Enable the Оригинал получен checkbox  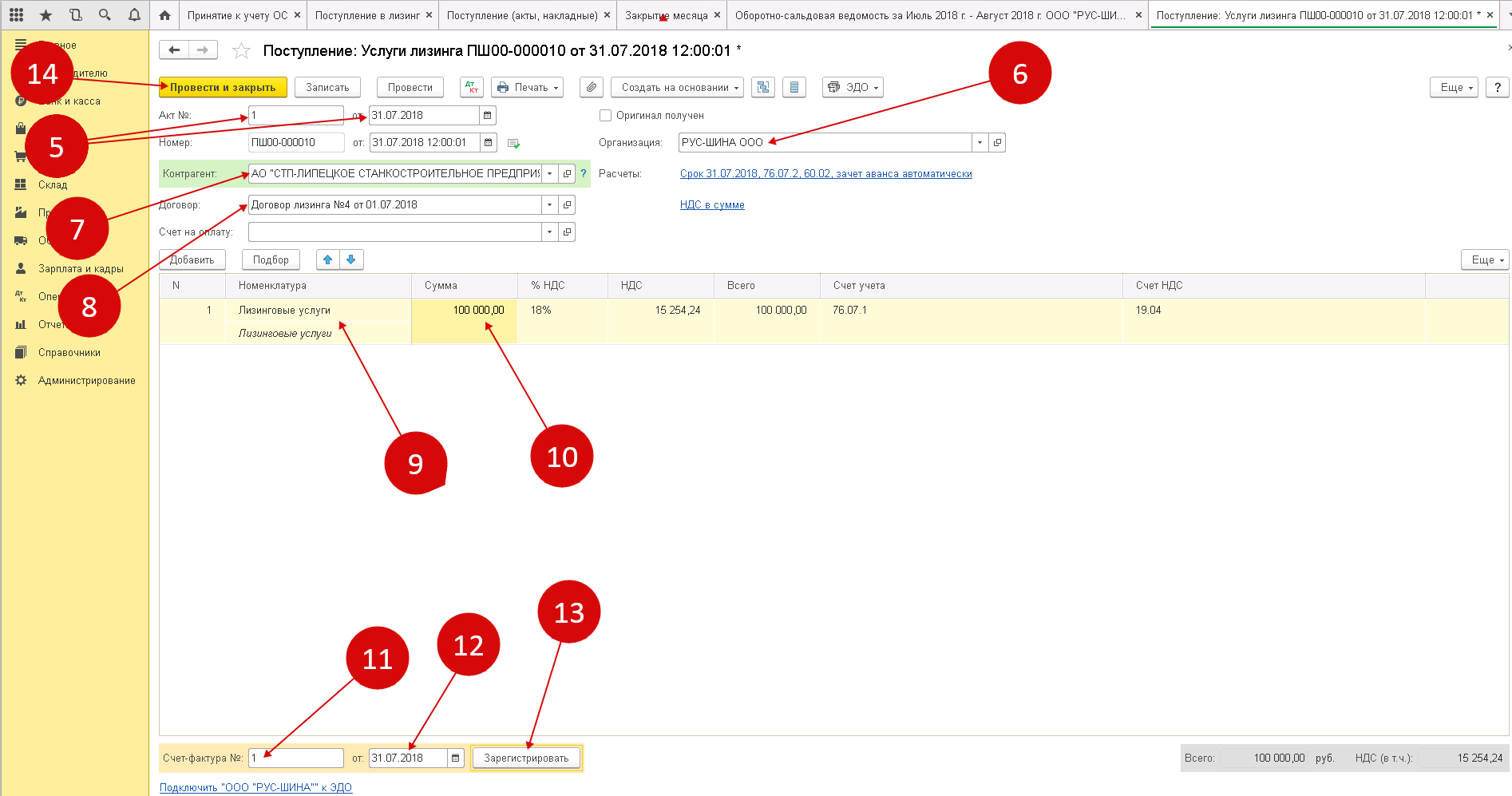(x=605, y=116)
